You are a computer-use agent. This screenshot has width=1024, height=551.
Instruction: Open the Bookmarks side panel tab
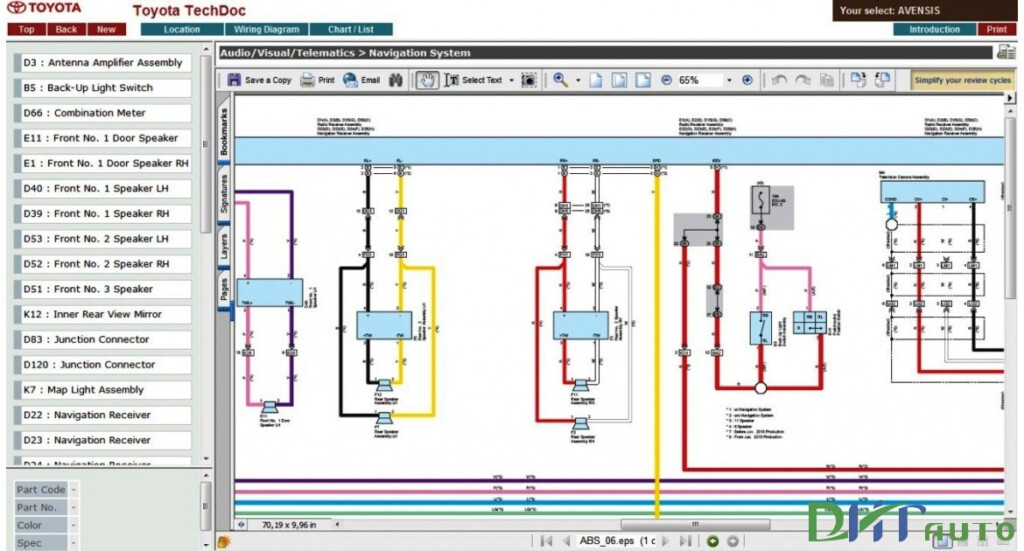point(224,131)
